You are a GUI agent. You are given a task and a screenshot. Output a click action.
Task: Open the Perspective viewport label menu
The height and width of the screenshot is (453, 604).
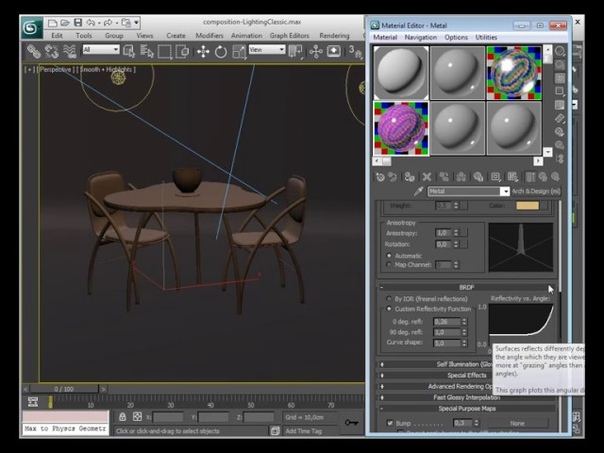click(x=55, y=70)
